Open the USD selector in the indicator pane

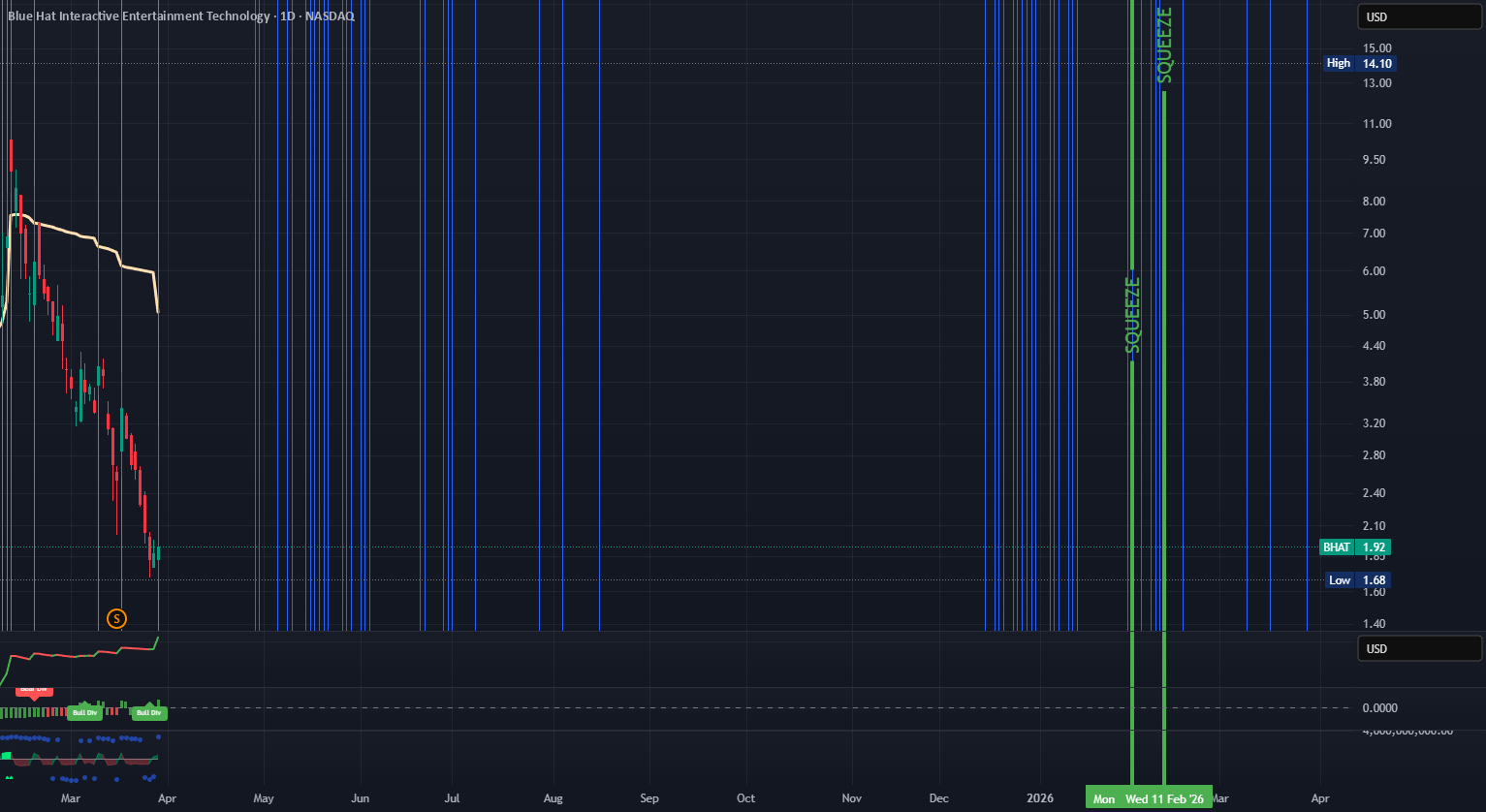coord(1420,648)
